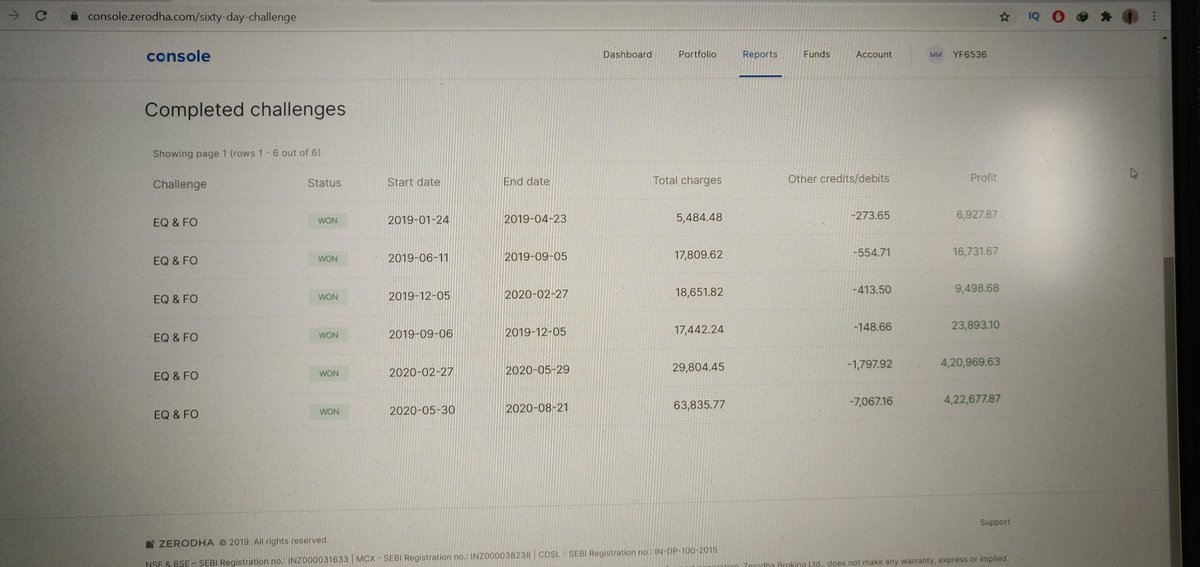Click the start date 2019-09-06
This screenshot has width=1200, height=567.
click(x=419, y=336)
